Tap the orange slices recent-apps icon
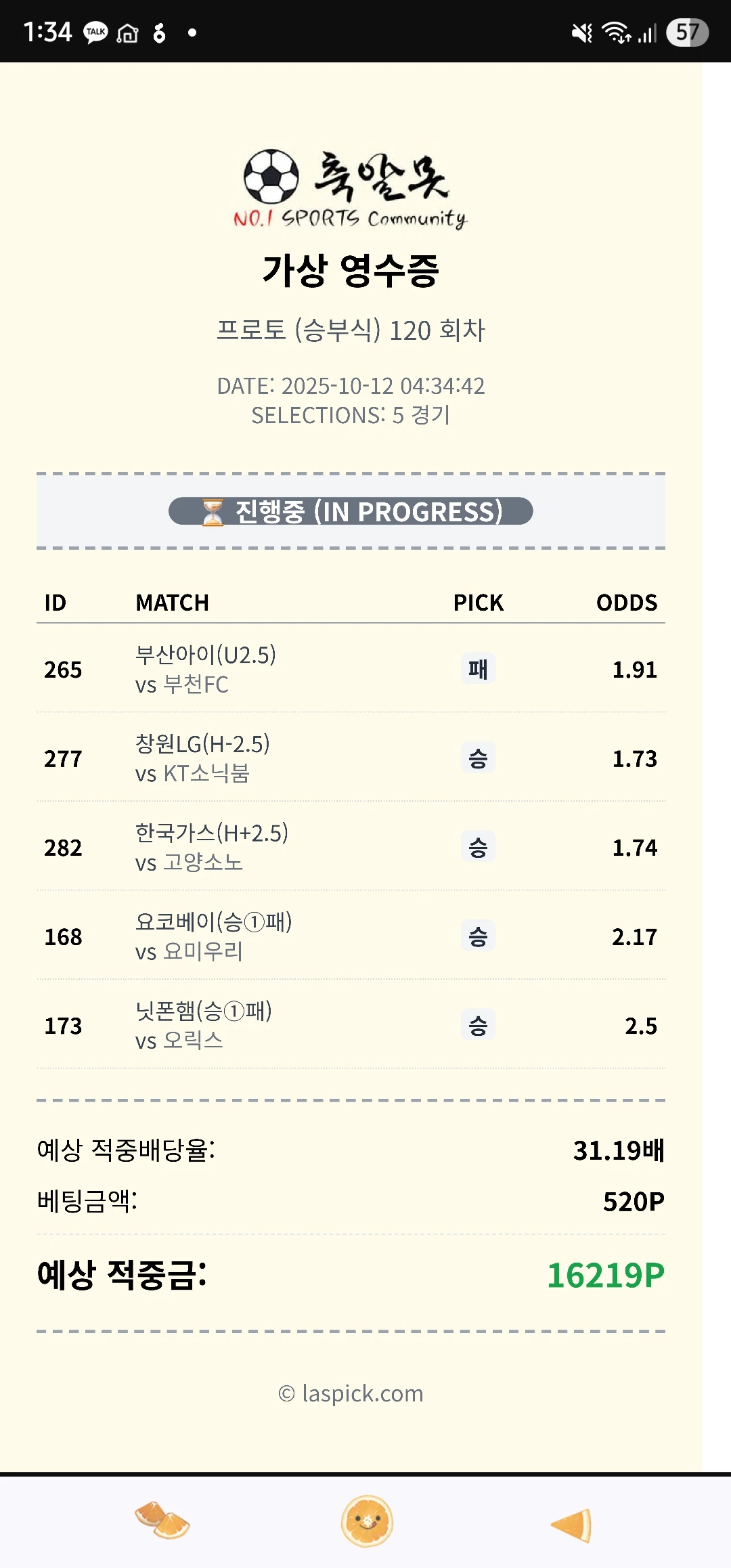This screenshot has width=731, height=1568. (162, 1521)
